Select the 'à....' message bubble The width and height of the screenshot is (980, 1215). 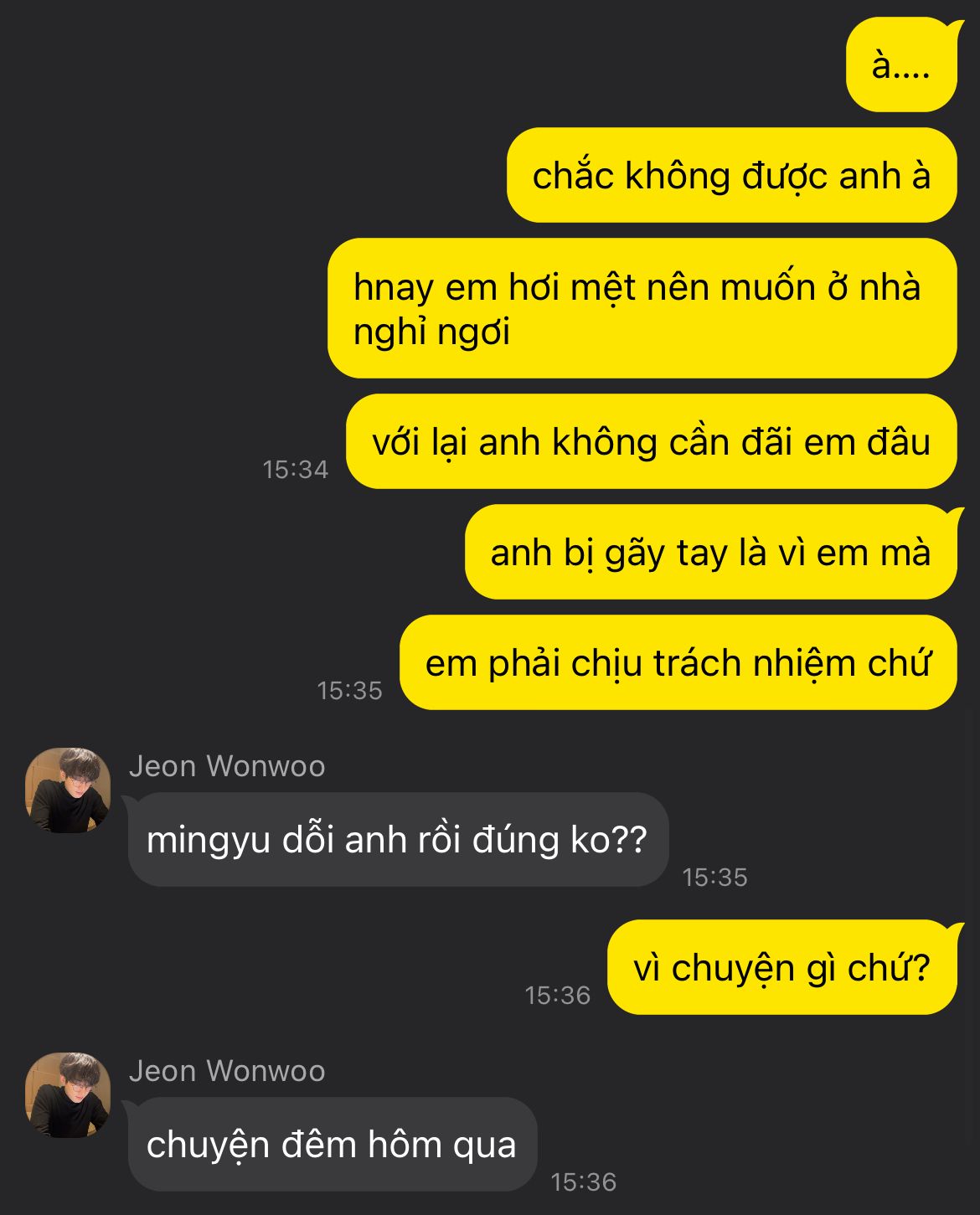901,64
